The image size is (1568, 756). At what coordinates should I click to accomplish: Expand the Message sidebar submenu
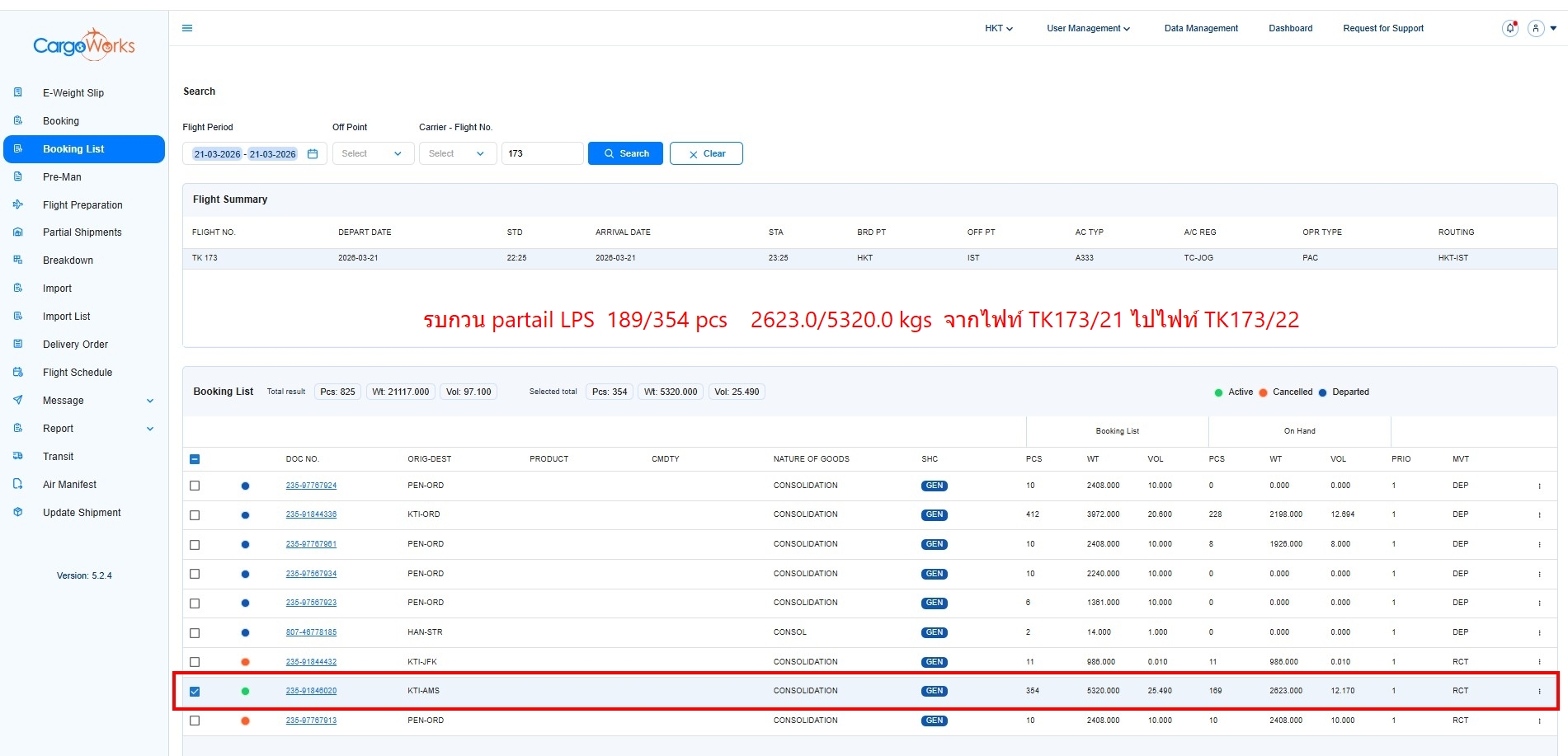[x=150, y=401]
